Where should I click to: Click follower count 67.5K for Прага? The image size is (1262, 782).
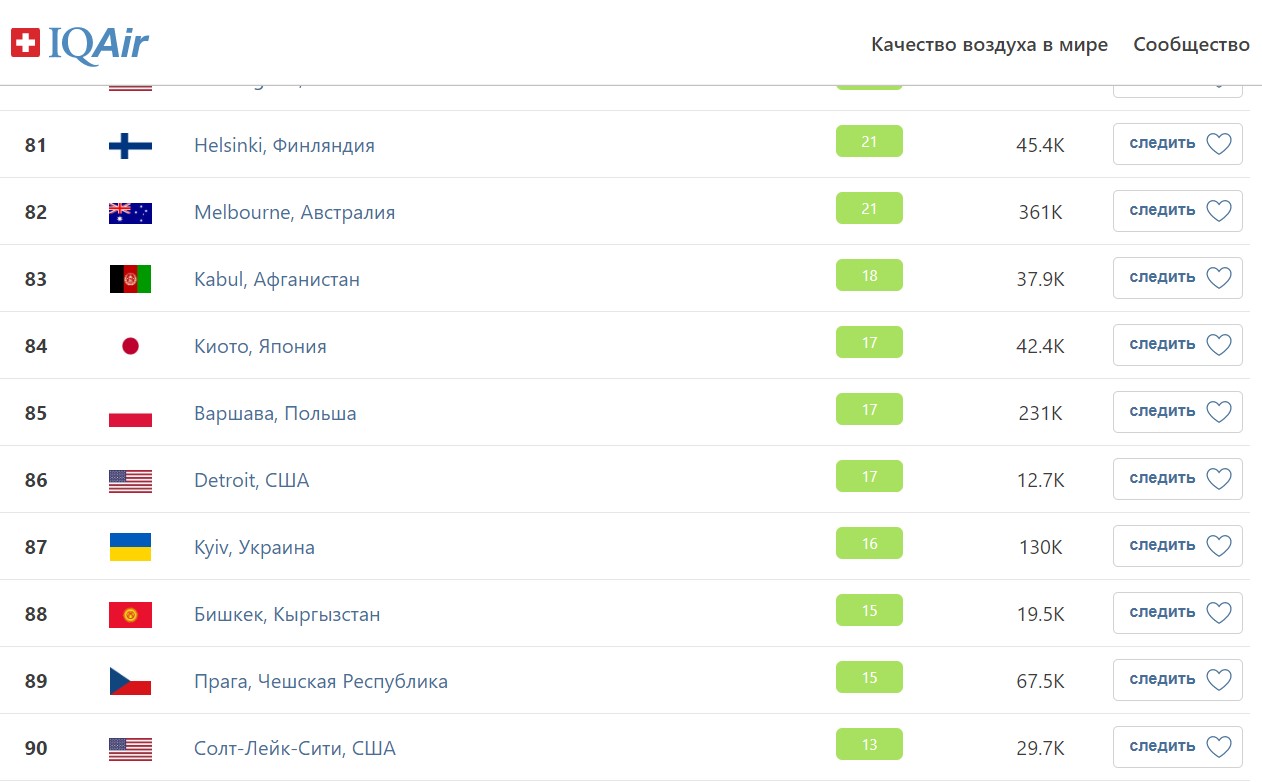pyautogui.click(x=1041, y=681)
